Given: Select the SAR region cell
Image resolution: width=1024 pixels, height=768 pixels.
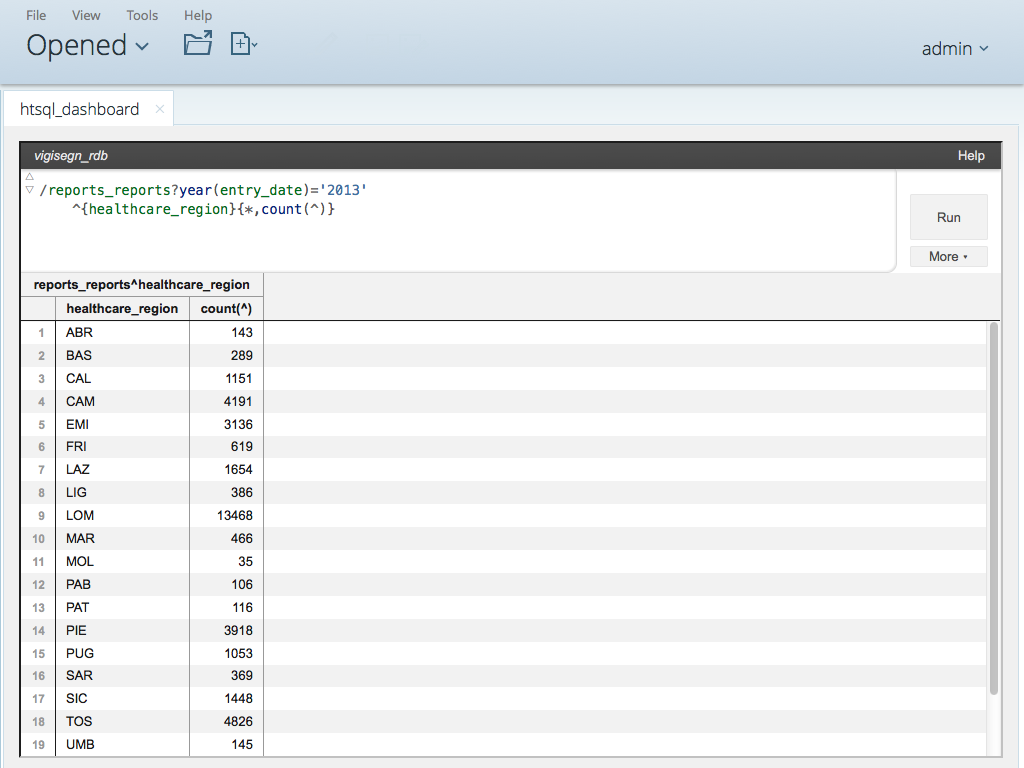Looking at the screenshot, I should [x=122, y=676].
